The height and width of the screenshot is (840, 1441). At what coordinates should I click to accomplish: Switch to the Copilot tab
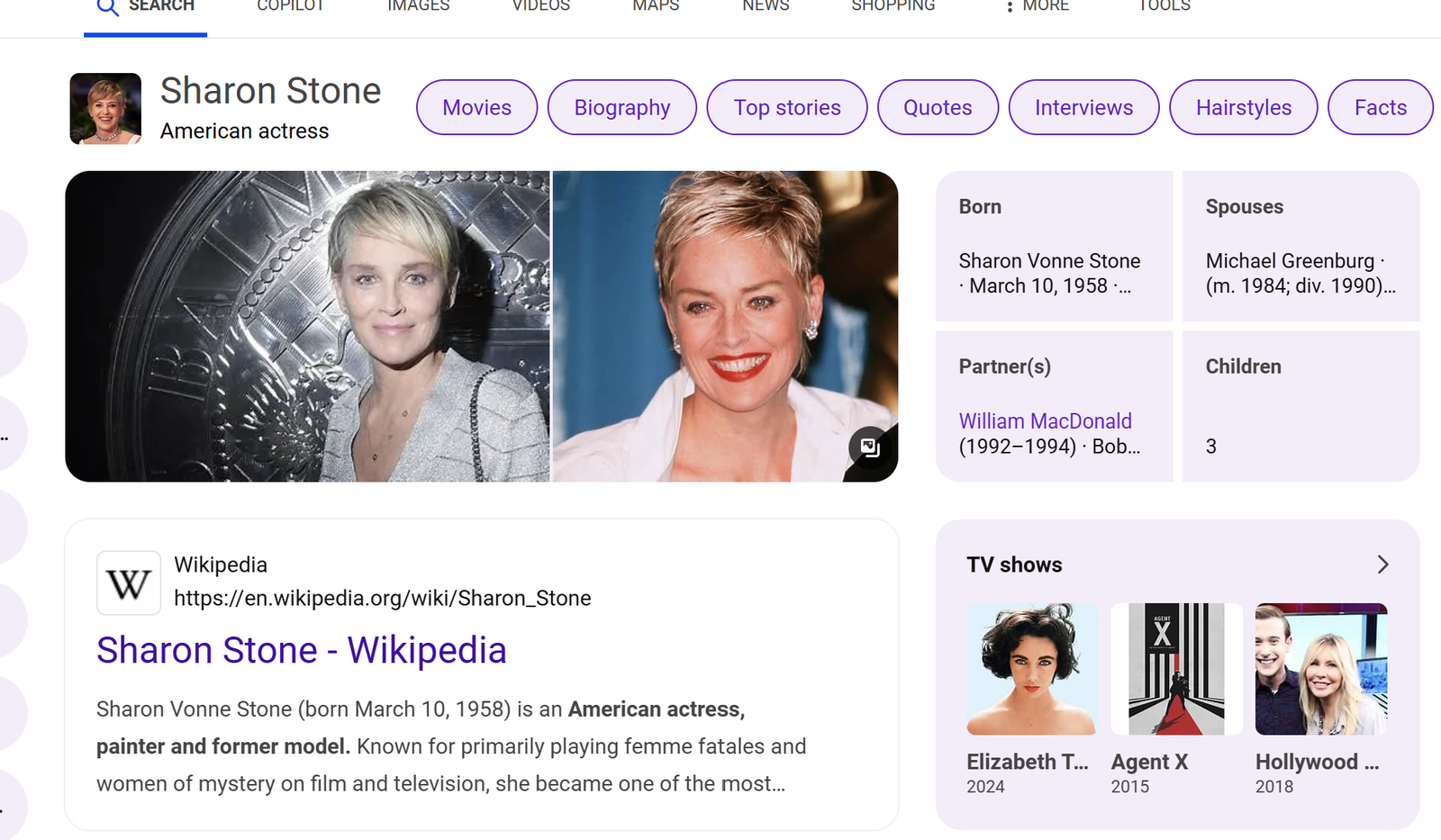click(x=290, y=7)
